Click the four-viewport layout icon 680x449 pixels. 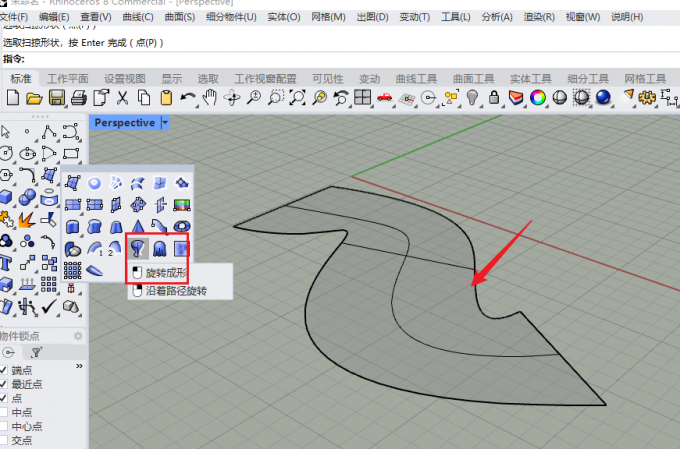(362, 98)
